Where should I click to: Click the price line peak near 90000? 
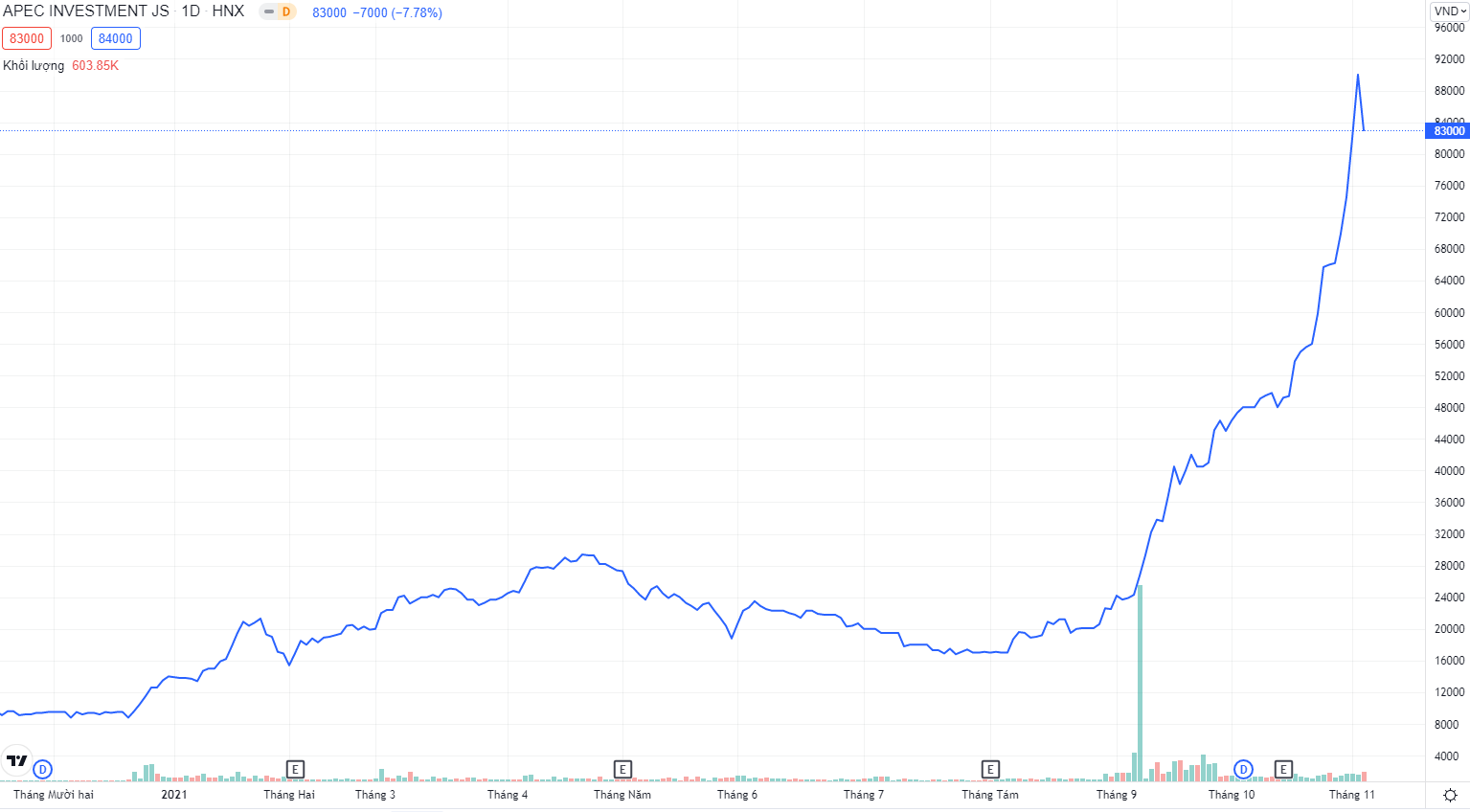coord(1358,75)
